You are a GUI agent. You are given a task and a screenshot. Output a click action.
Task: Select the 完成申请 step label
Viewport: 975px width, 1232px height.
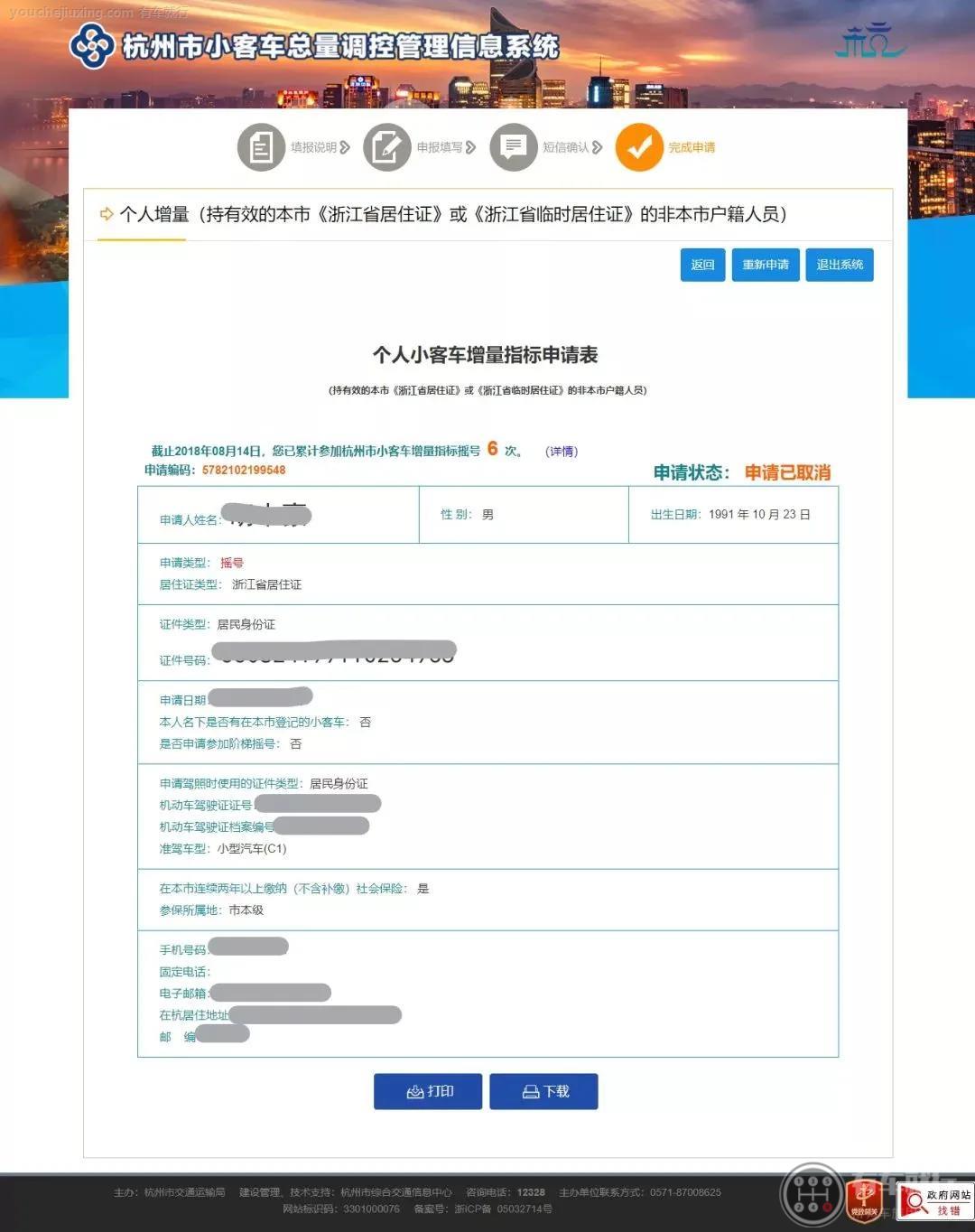point(691,146)
